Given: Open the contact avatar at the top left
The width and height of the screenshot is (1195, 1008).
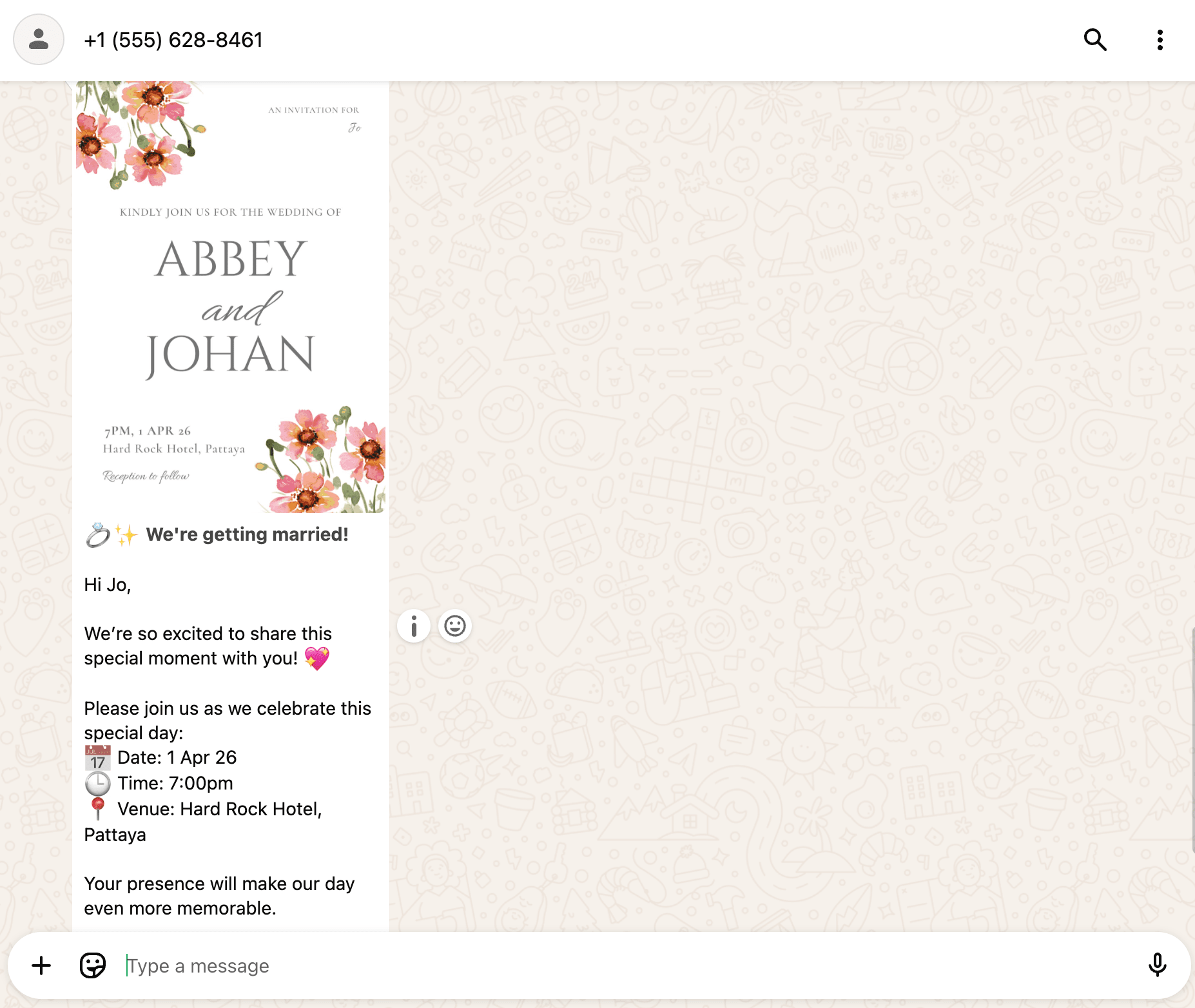Looking at the screenshot, I should (x=38, y=40).
